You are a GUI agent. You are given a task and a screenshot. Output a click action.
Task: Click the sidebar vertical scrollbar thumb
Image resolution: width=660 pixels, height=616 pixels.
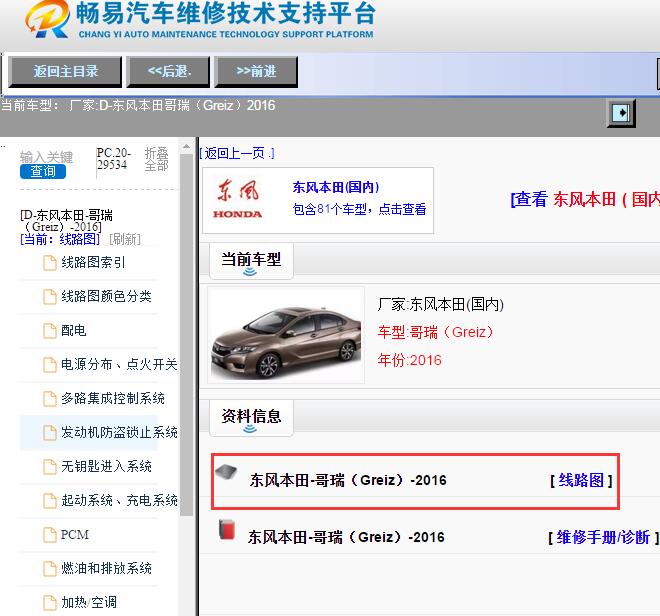(x=186, y=335)
